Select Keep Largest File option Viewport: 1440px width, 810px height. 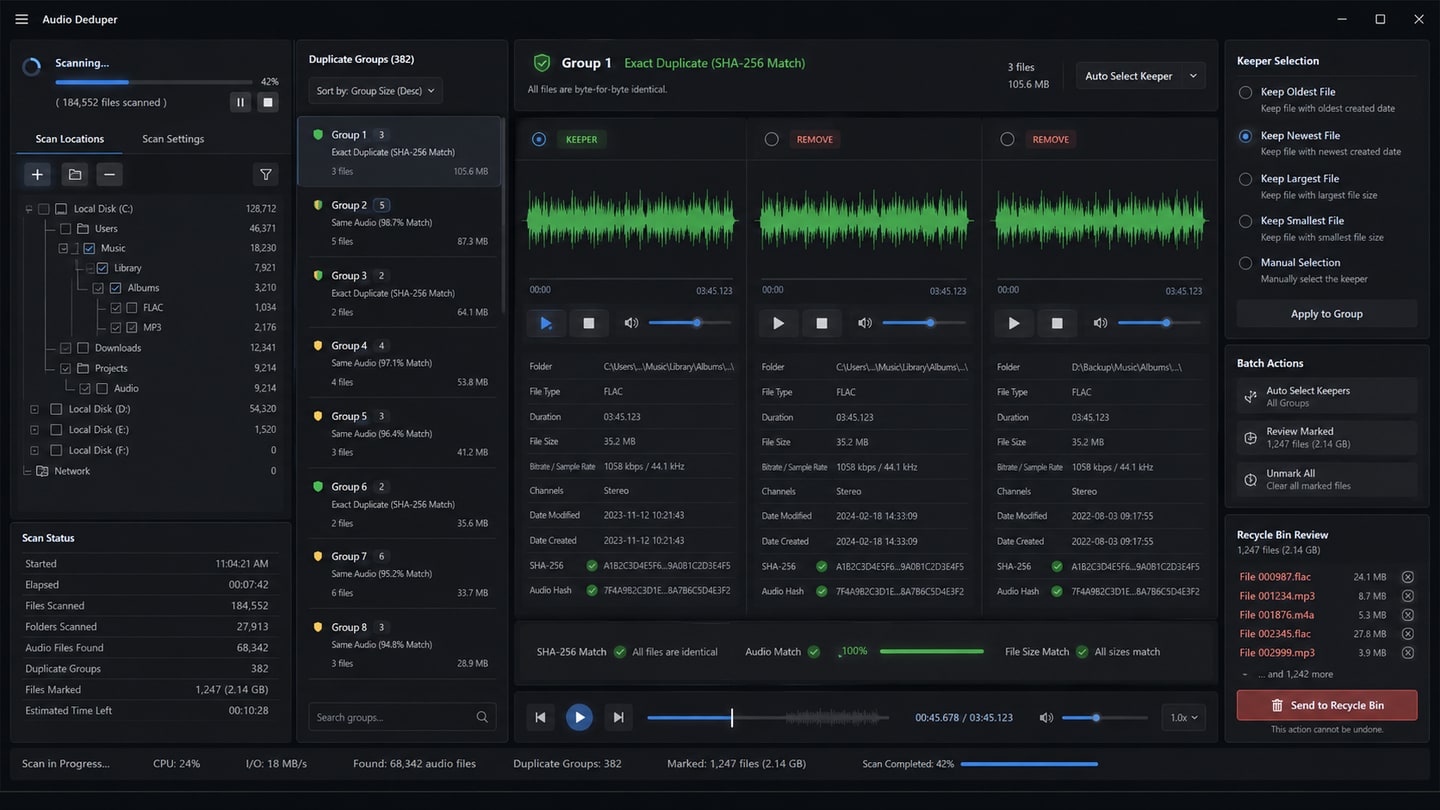[1245, 179]
